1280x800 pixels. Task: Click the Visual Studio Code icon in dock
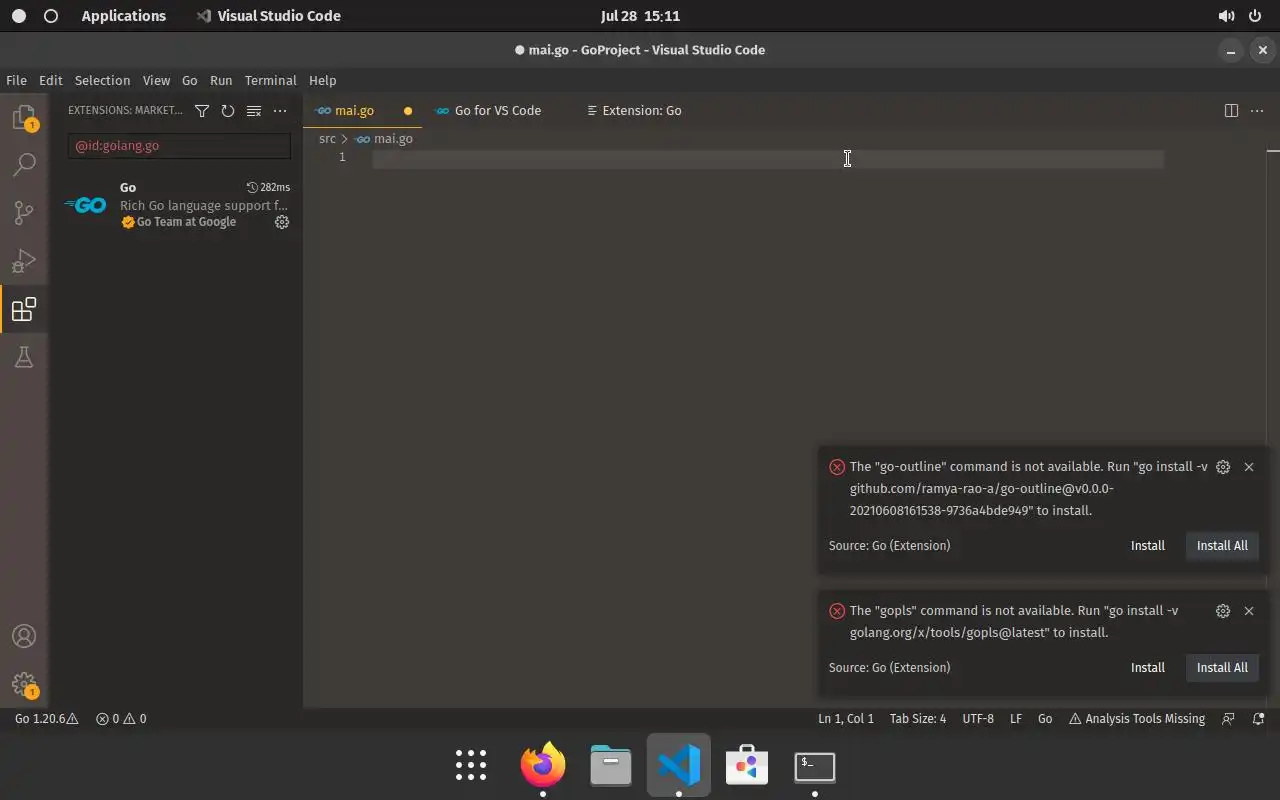point(679,766)
